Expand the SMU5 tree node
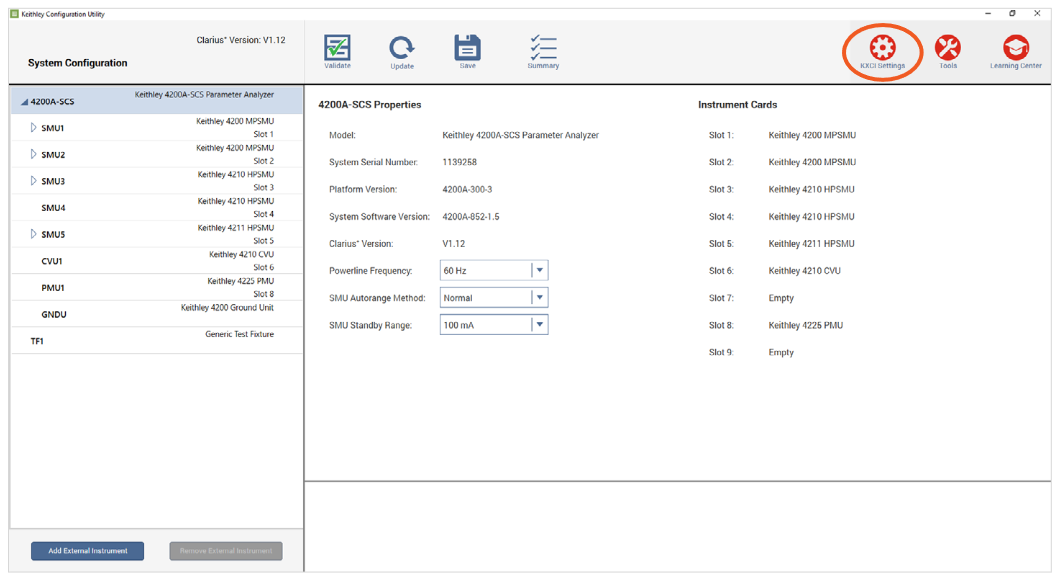The height and width of the screenshot is (577, 1059). [33, 235]
